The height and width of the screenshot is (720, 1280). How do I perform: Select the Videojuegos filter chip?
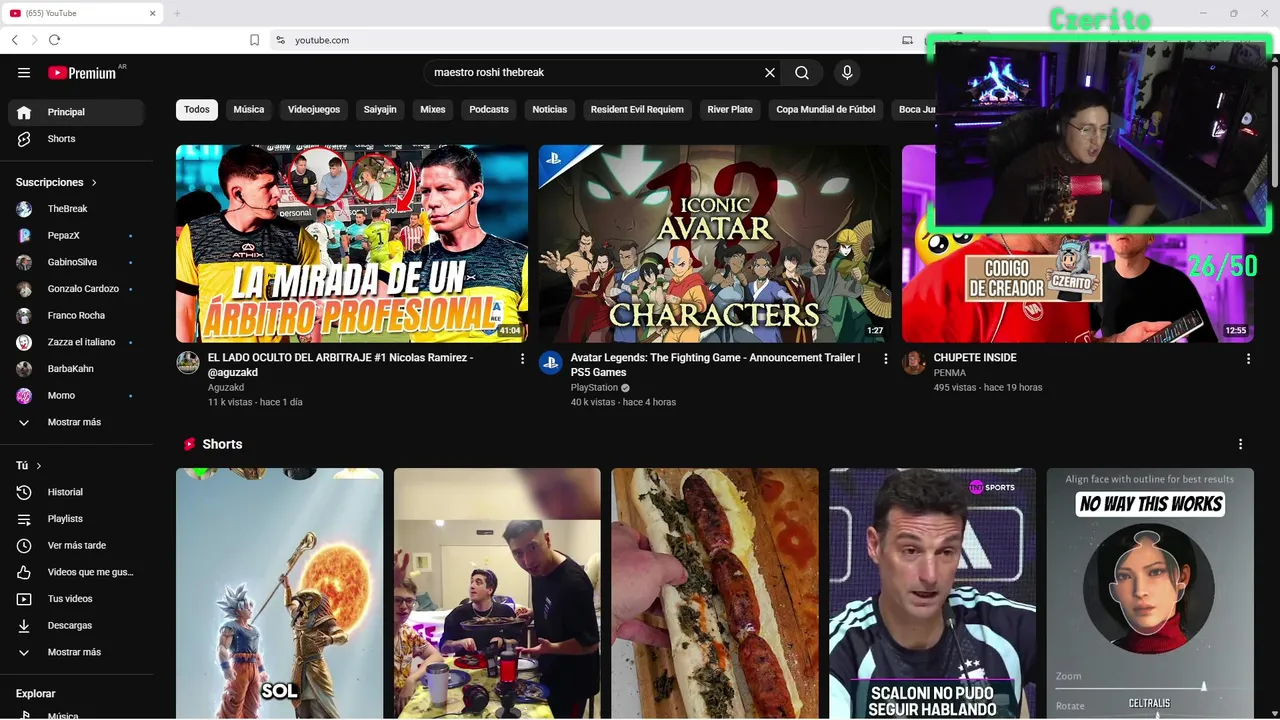point(314,109)
